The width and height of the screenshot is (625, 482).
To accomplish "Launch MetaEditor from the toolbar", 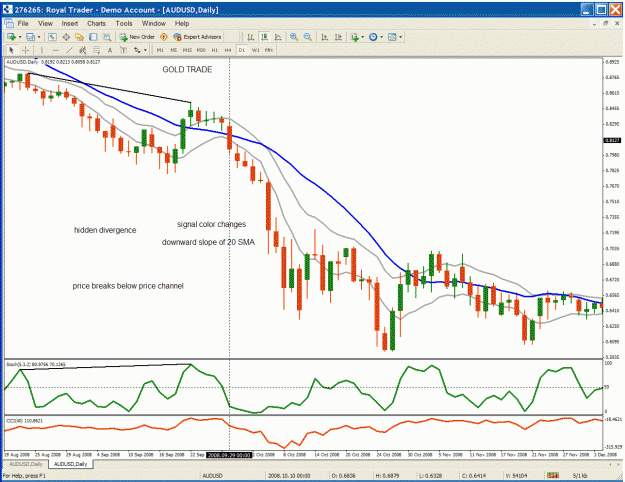I will (x=163, y=37).
